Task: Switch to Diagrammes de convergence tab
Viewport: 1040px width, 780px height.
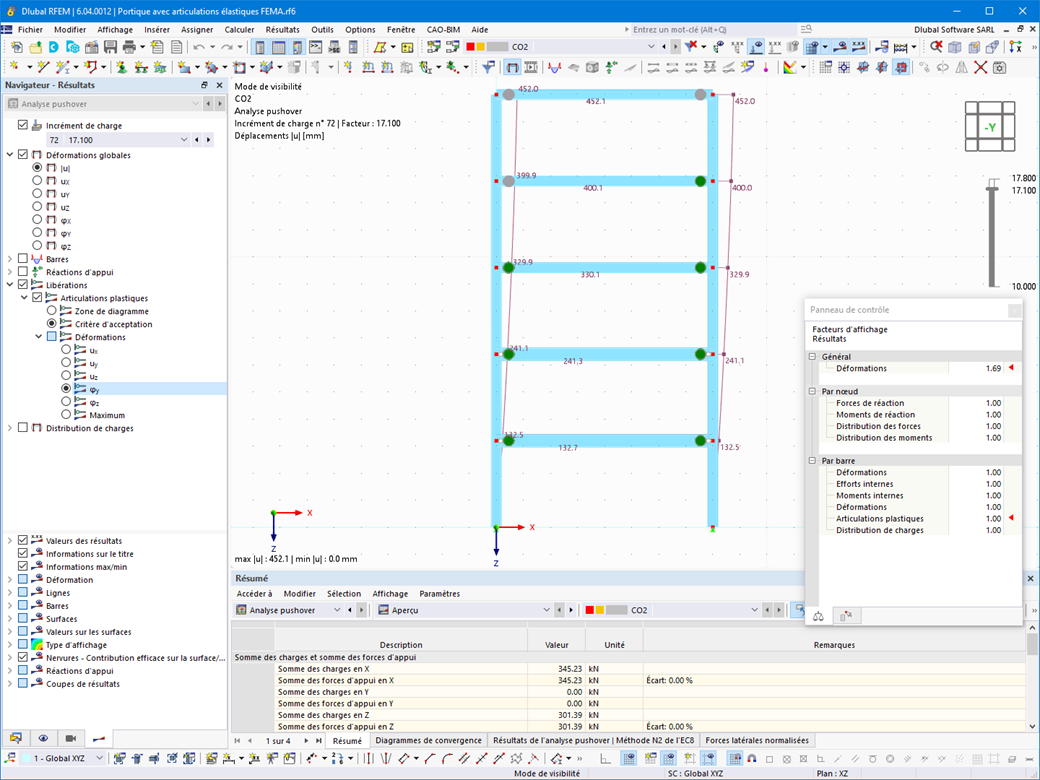Action: [428, 740]
